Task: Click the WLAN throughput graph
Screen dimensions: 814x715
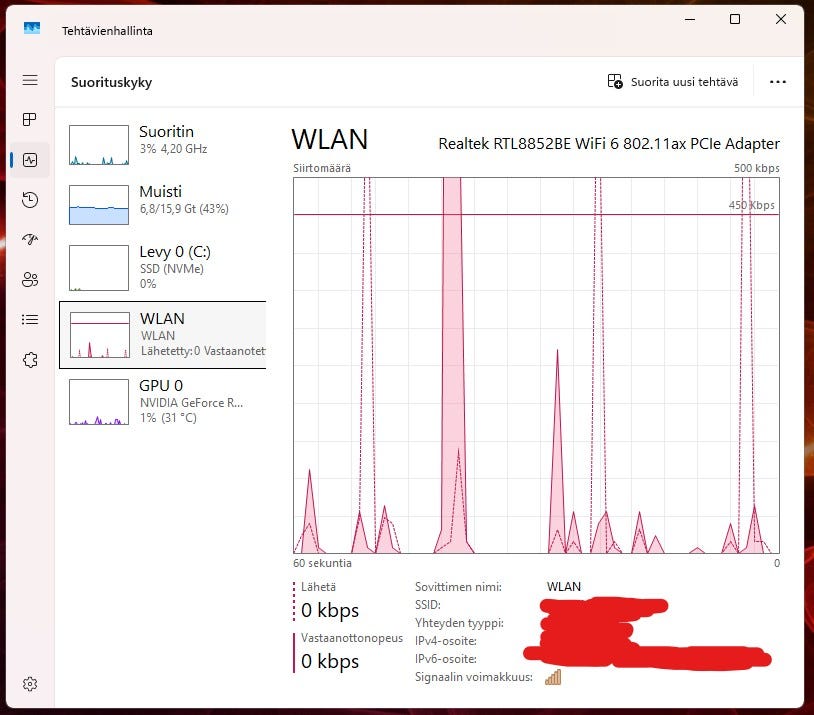Action: click(536, 365)
